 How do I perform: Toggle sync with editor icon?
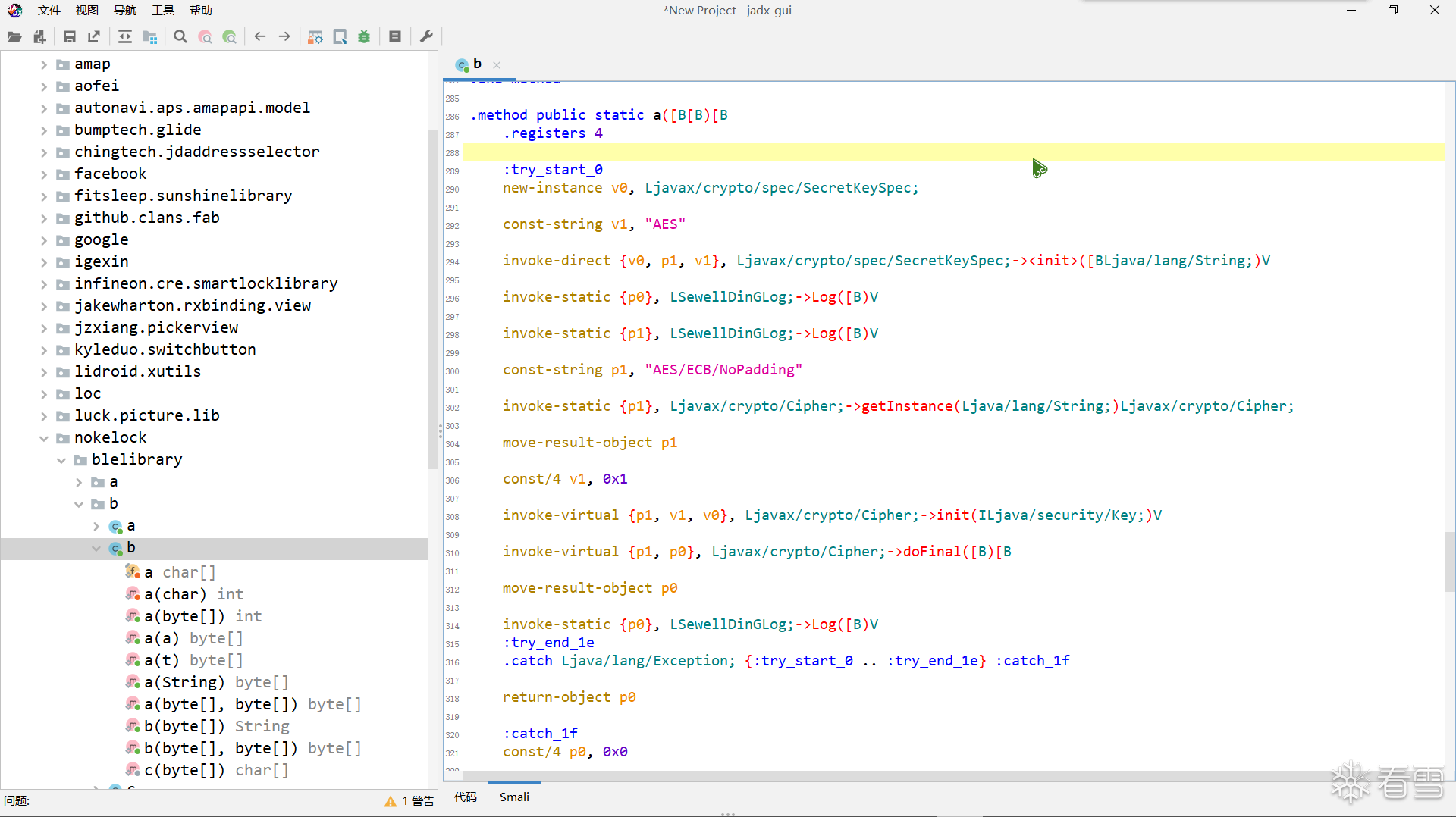click(125, 36)
